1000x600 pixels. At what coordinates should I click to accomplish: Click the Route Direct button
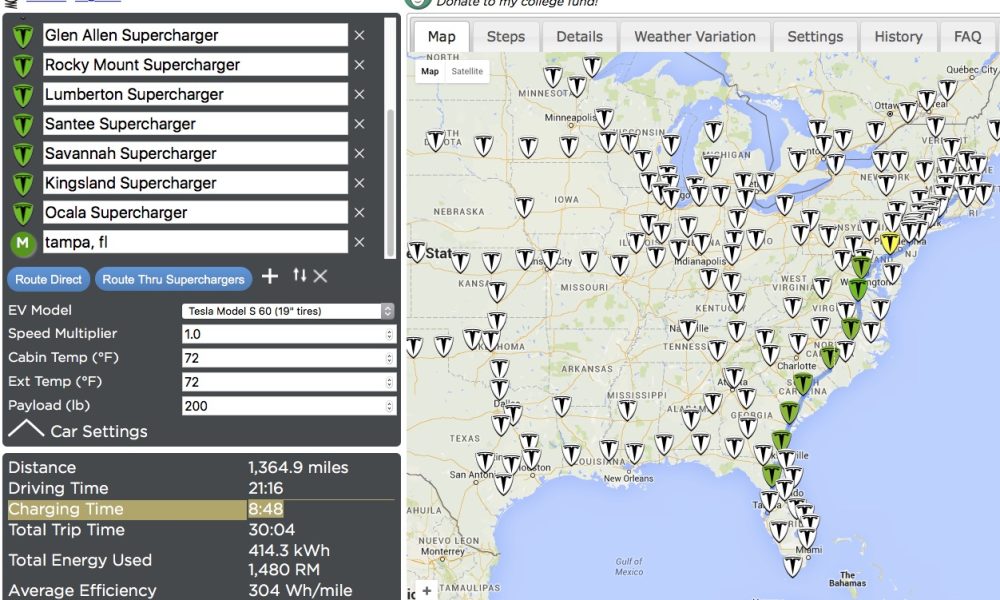tap(48, 280)
